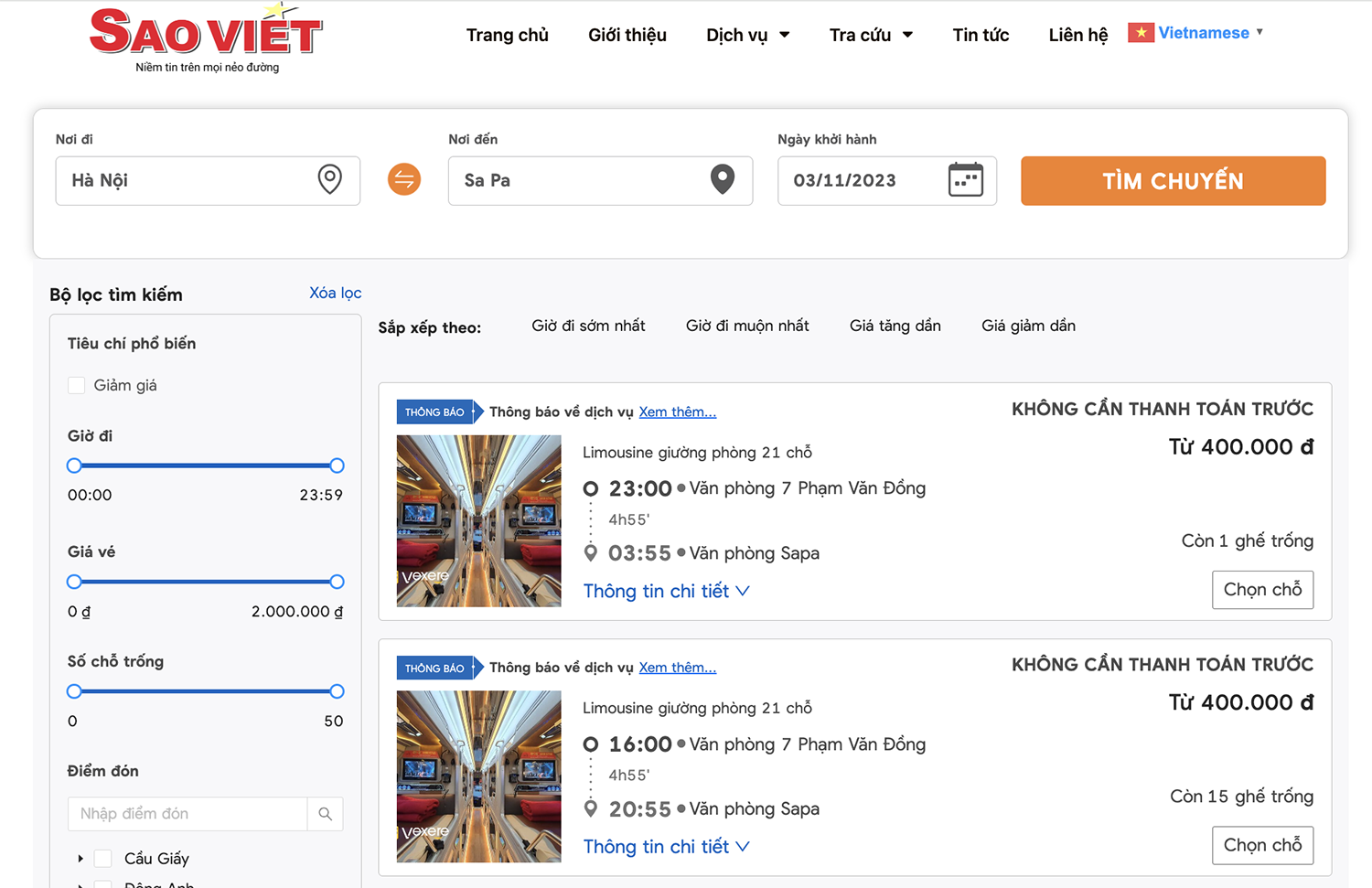The height and width of the screenshot is (888, 1372).
Task: Expand Thông tin chi tiết for 23:00 trip
Action: pyautogui.click(x=666, y=591)
